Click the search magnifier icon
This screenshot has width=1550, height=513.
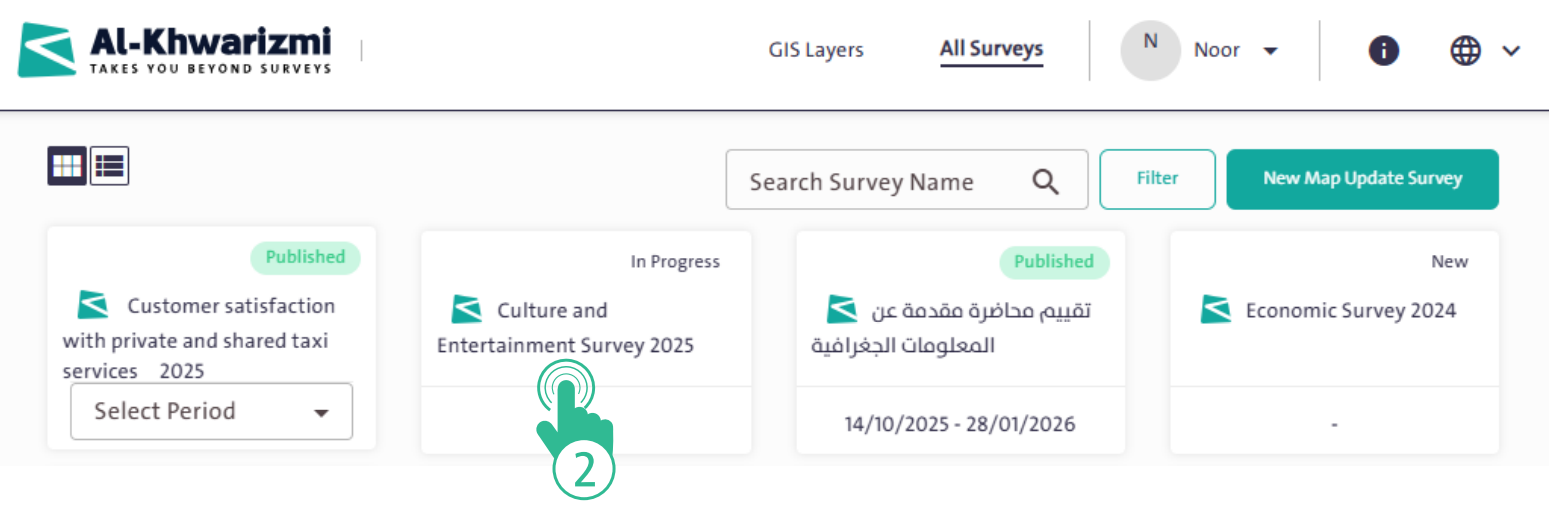(x=1045, y=181)
